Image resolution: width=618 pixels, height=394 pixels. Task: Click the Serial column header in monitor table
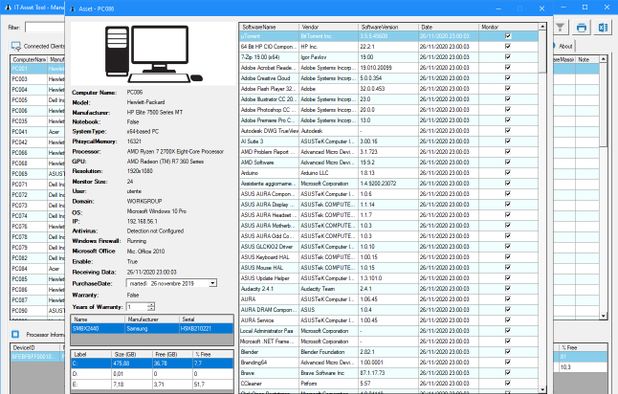(206, 319)
